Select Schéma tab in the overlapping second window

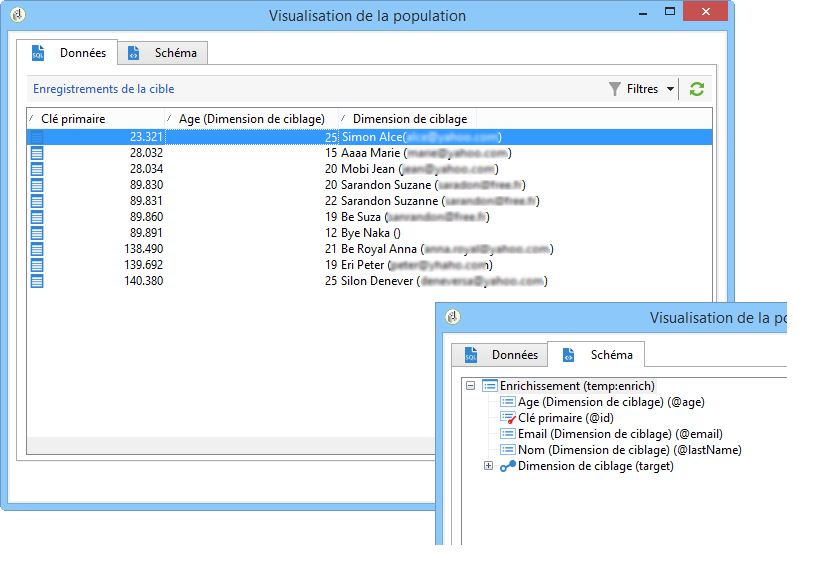pyautogui.click(x=596, y=354)
